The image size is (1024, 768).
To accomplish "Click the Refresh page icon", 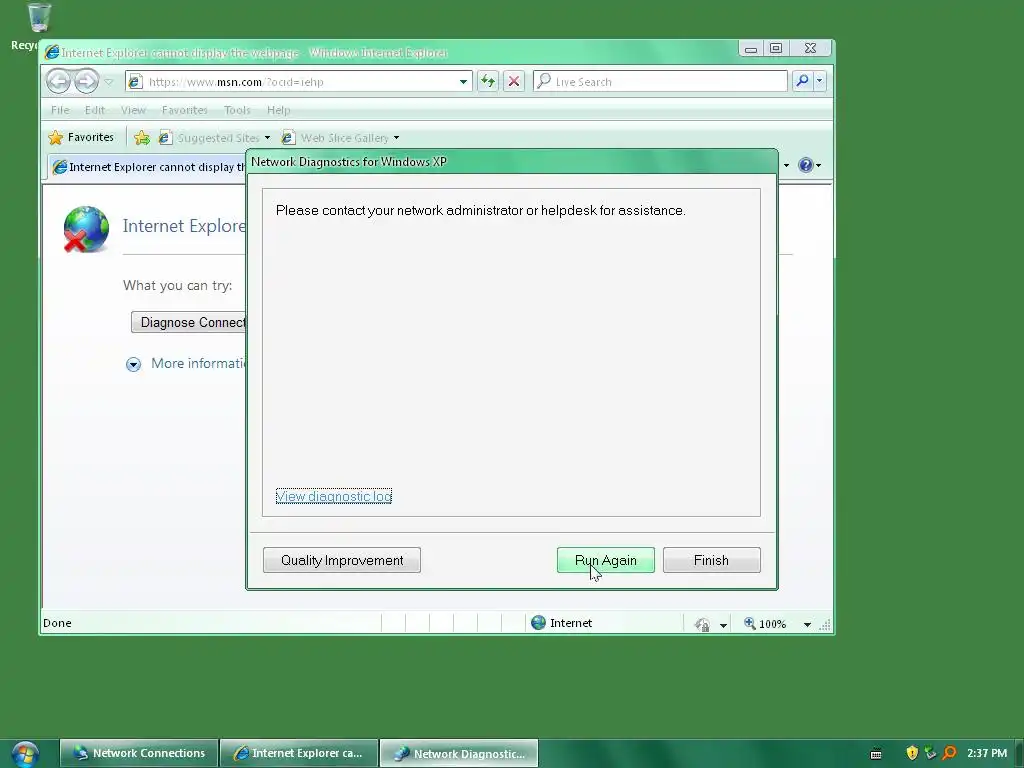I will (487, 82).
